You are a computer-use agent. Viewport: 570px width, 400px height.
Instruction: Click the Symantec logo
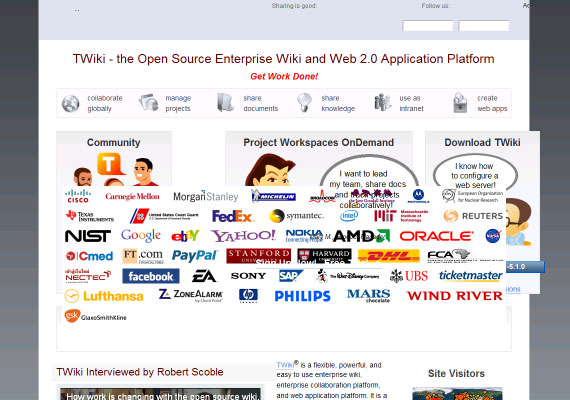pos(296,216)
